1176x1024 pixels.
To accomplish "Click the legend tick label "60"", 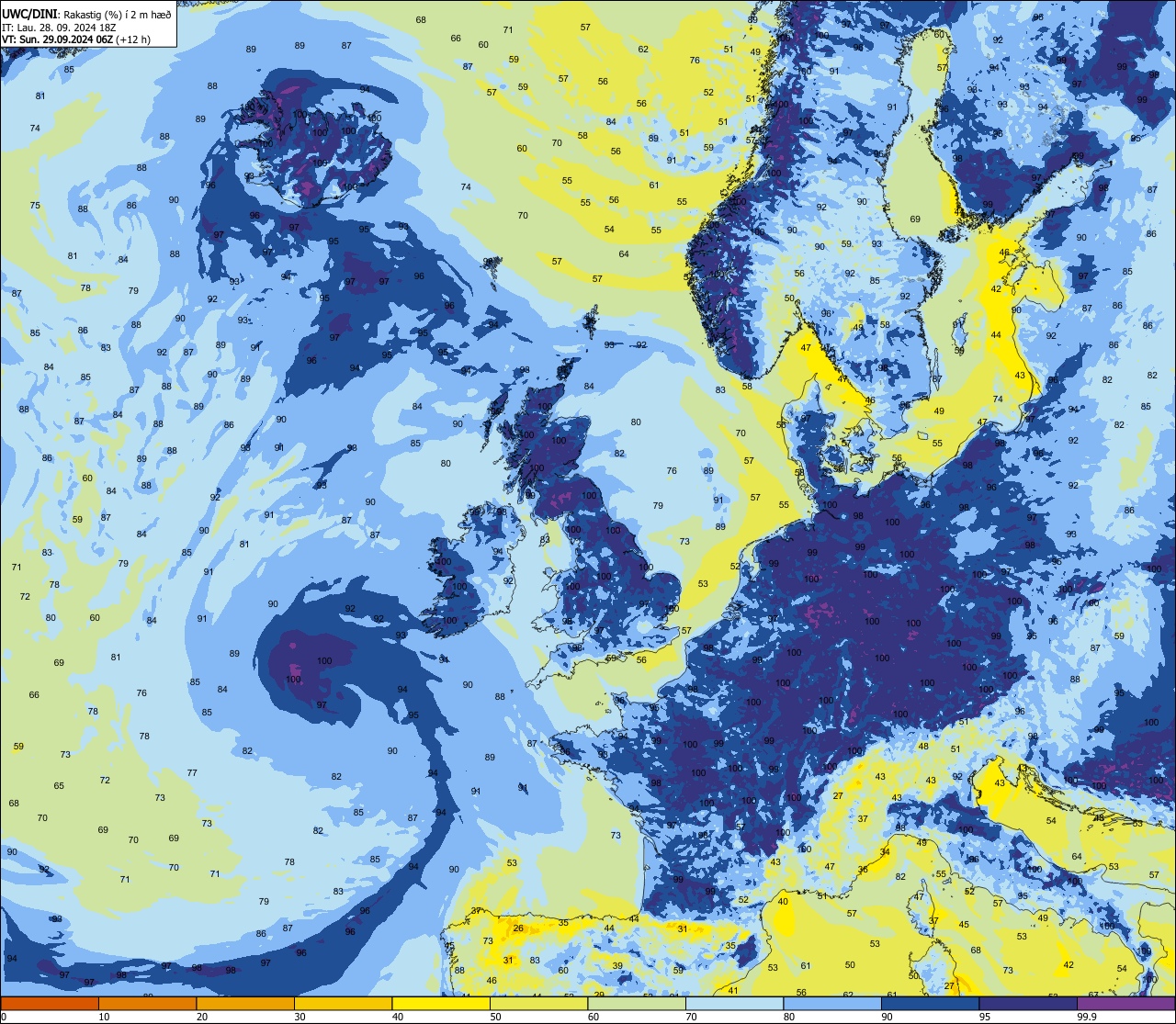I will click(594, 1017).
